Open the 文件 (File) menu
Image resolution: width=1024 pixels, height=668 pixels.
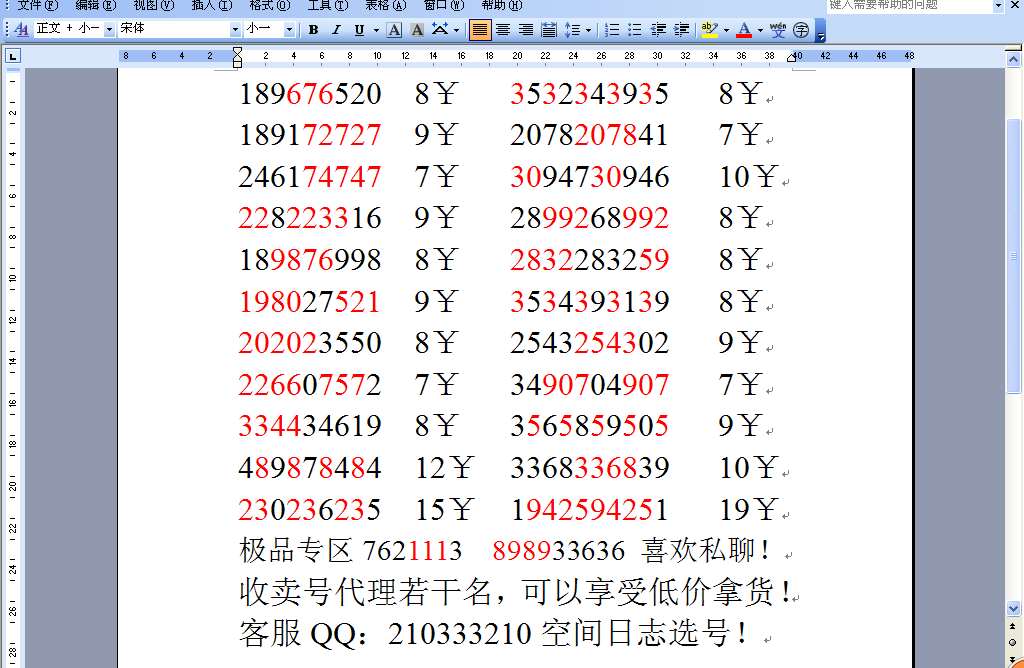[37, 5]
